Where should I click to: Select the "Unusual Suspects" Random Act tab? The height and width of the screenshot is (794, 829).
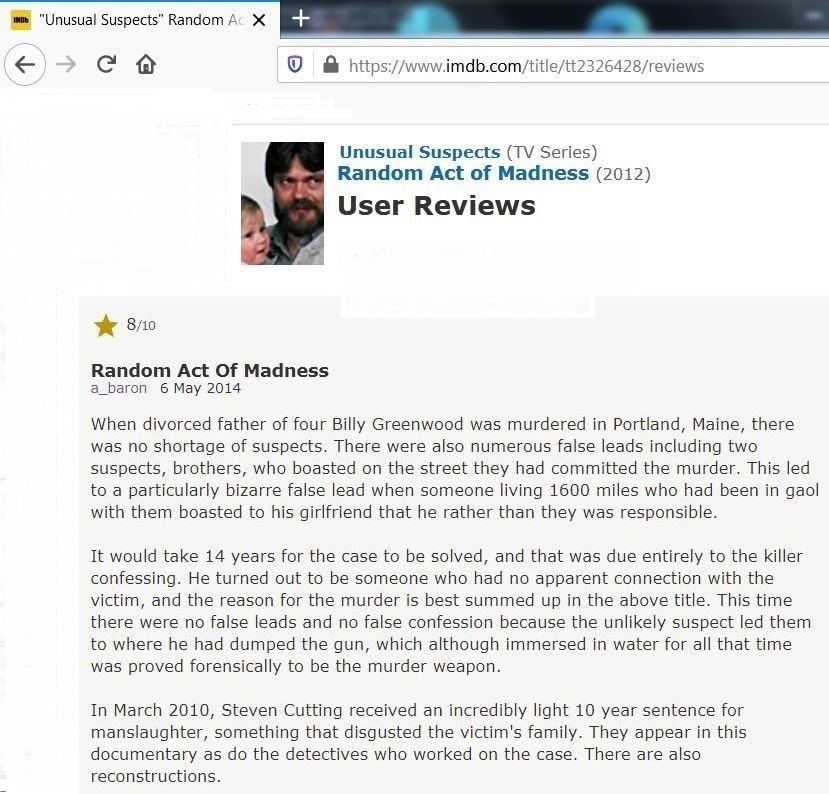[x=140, y=20]
